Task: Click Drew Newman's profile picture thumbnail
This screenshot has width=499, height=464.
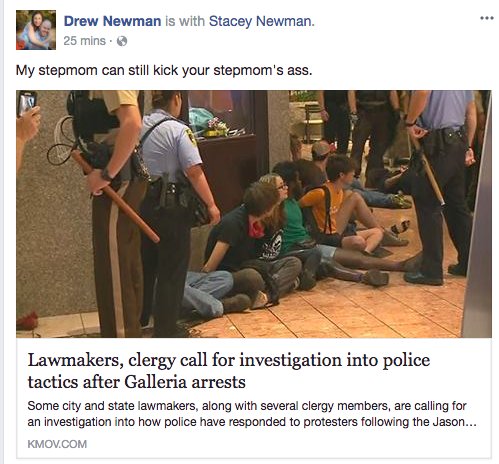Action: point(36,30)
